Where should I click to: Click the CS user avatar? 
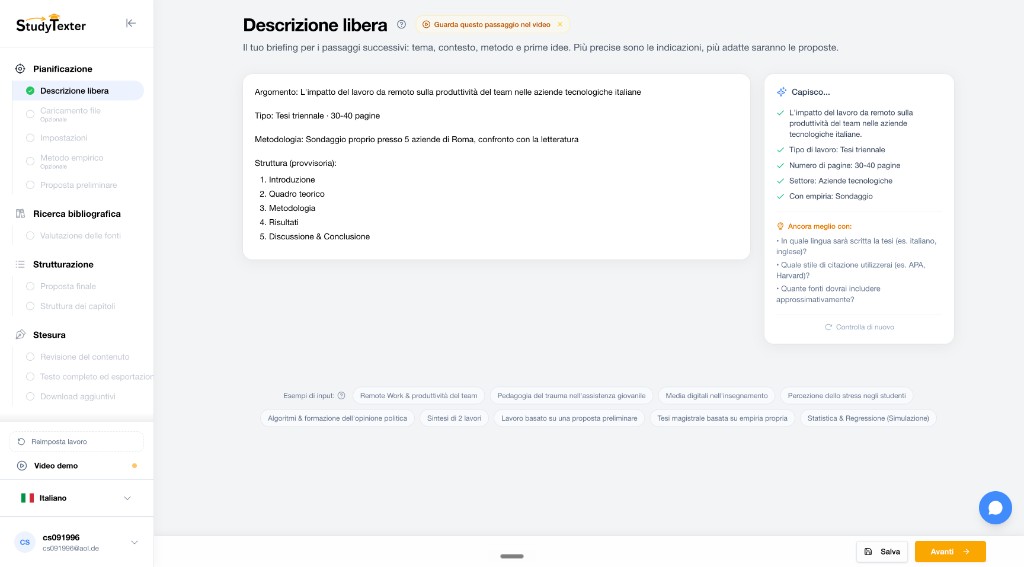(25, 542)
